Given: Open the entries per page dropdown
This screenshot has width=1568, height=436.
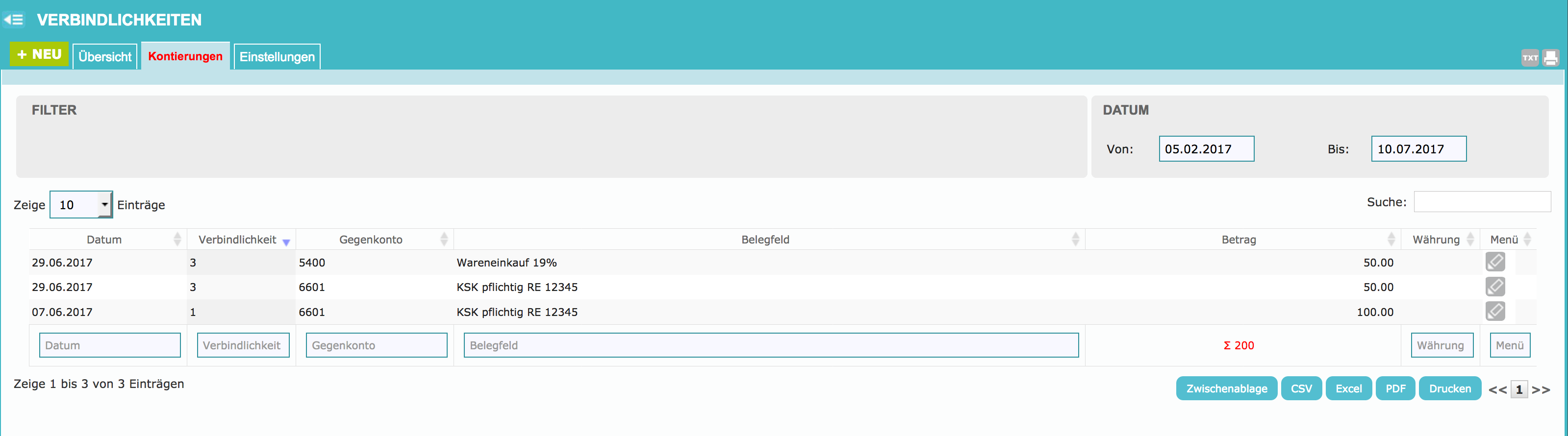Looking at the screenshot, I should [81, 205].
